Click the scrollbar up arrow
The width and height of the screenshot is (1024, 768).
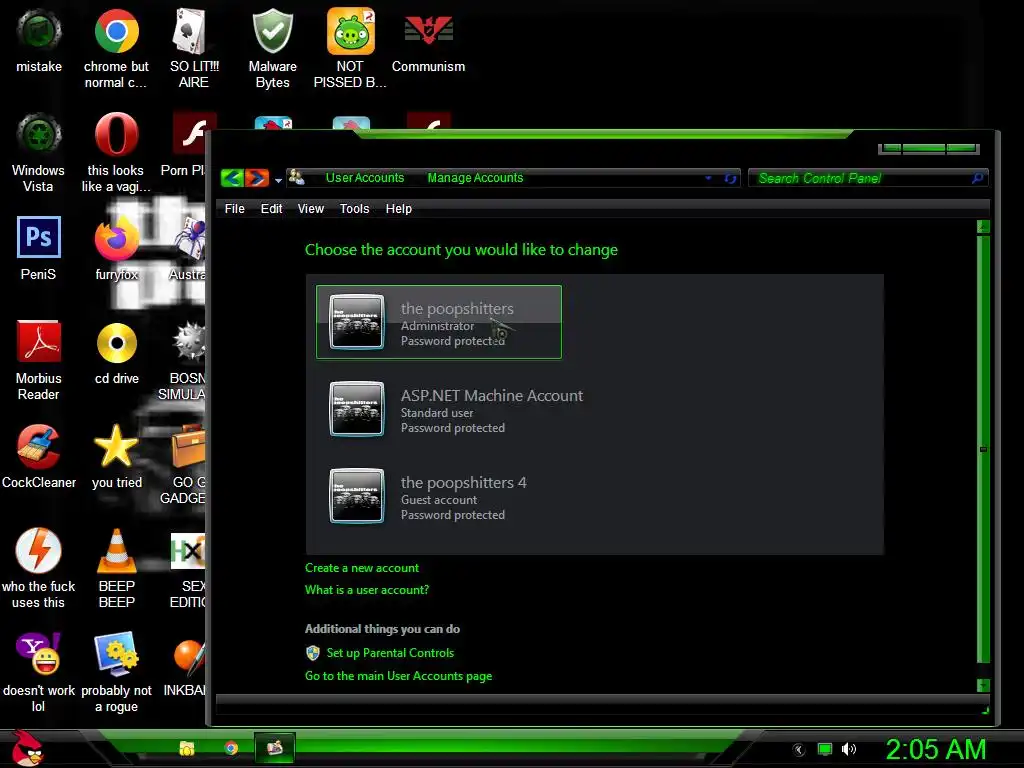point(983,227)
